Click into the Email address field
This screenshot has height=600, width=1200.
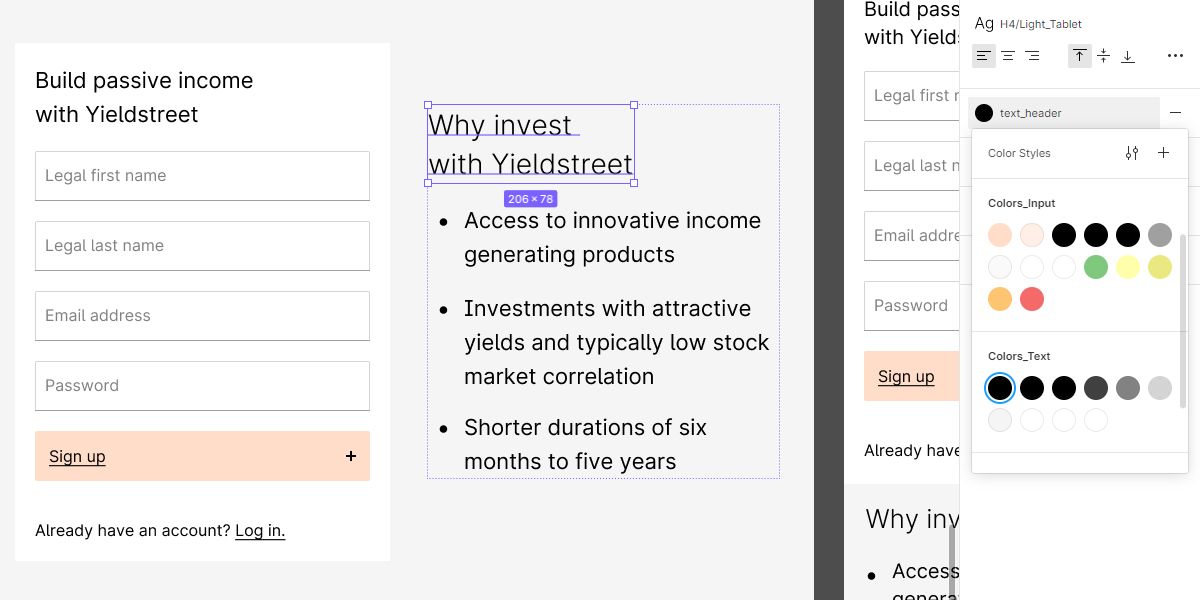click(x=202, y=316)
